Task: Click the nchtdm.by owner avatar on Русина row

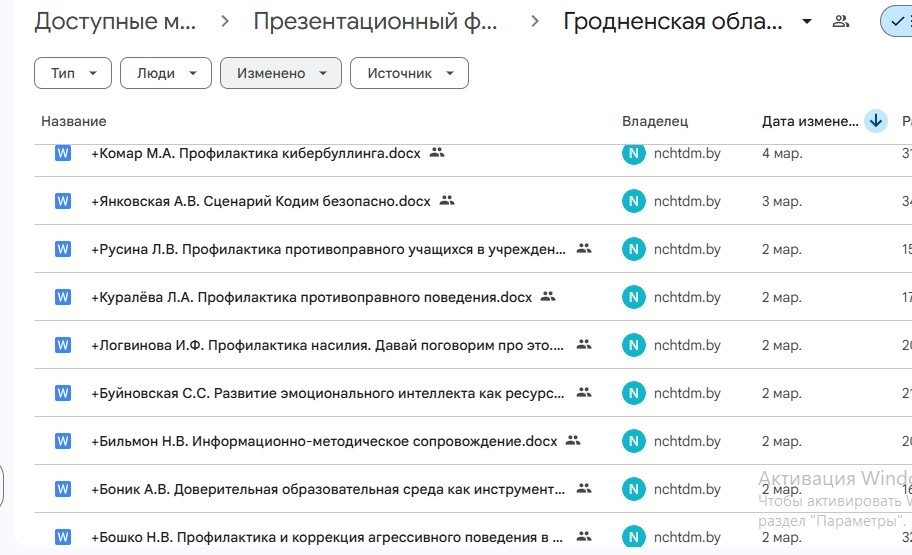Action: pyautogui.click(x=633, y=249)
